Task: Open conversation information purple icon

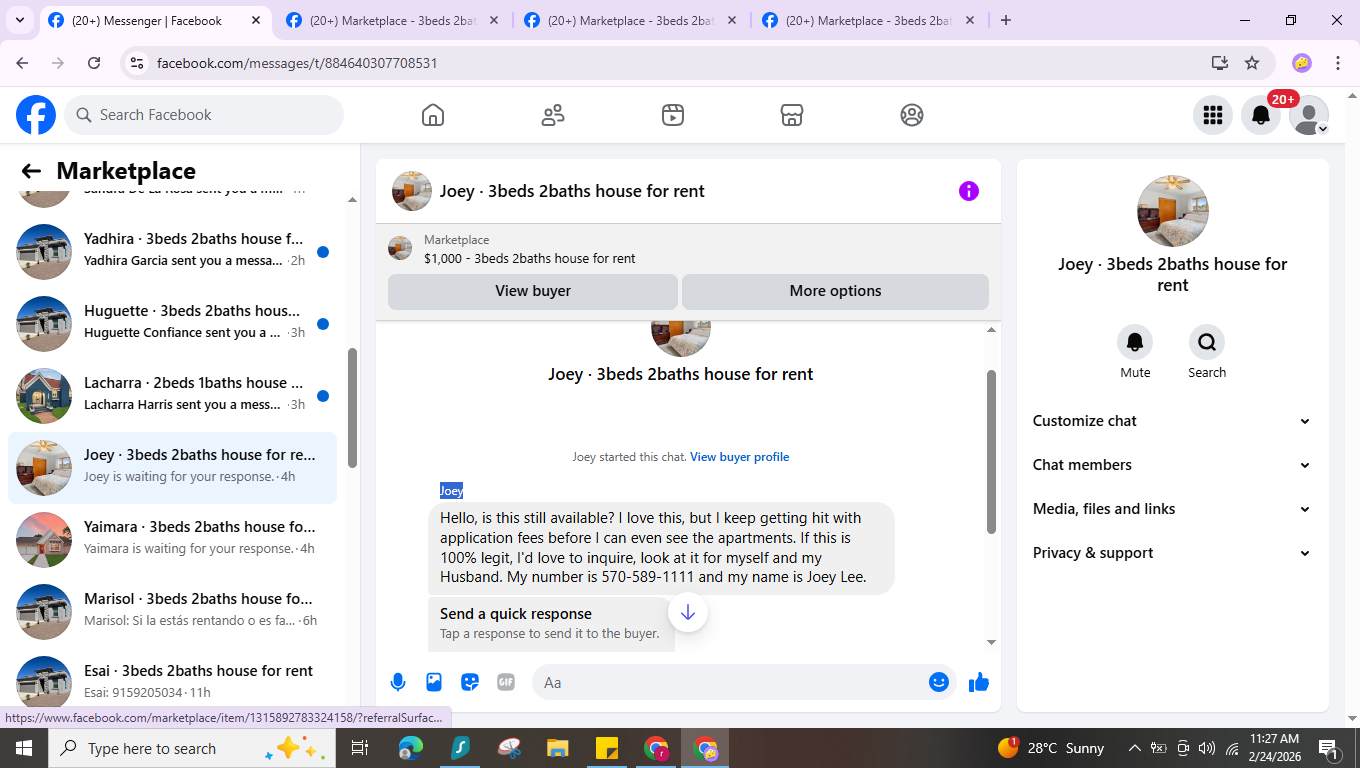Action: (969, 191)
